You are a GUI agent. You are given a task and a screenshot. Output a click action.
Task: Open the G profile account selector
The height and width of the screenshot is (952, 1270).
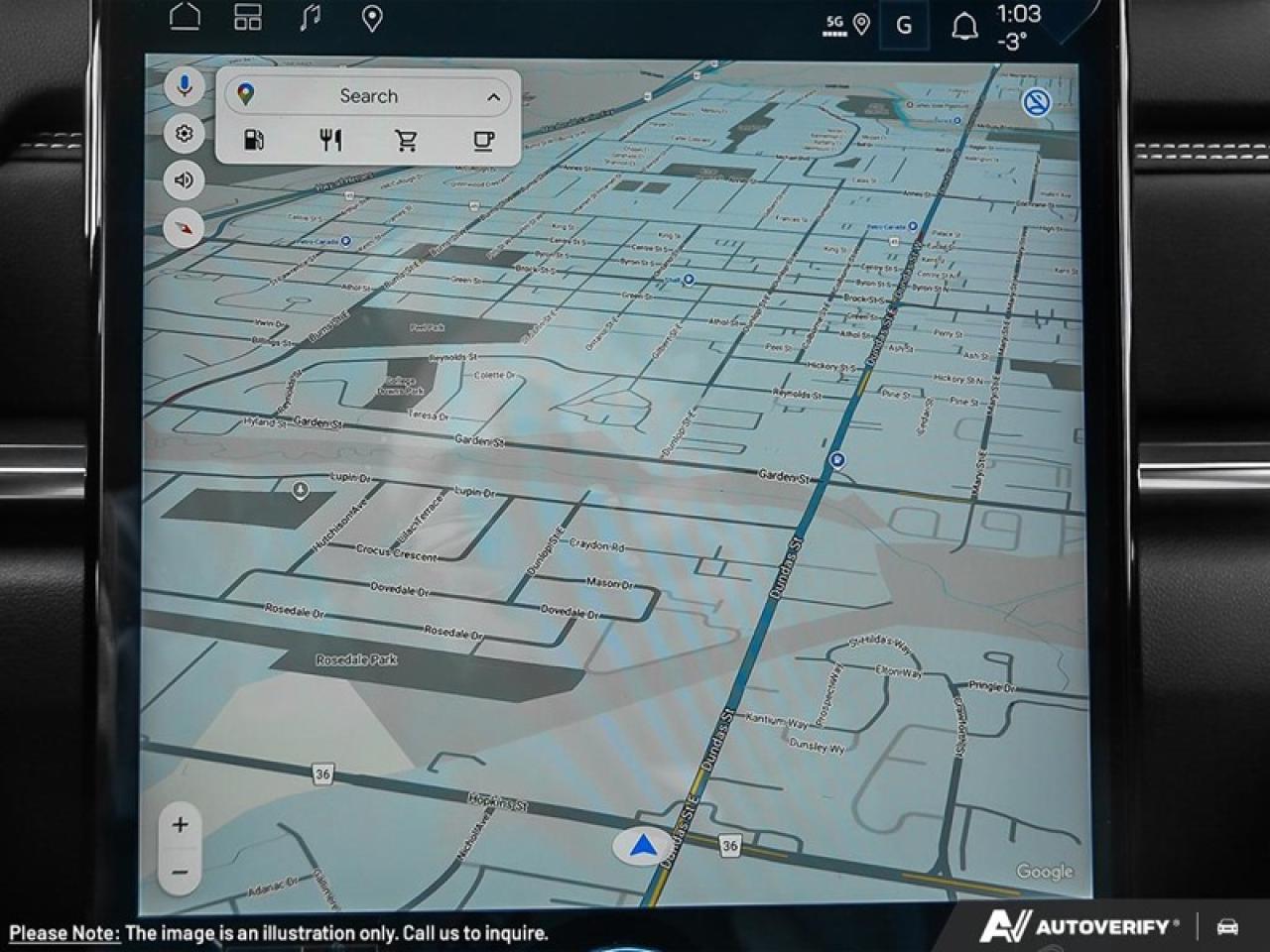[x=904, y=26]
